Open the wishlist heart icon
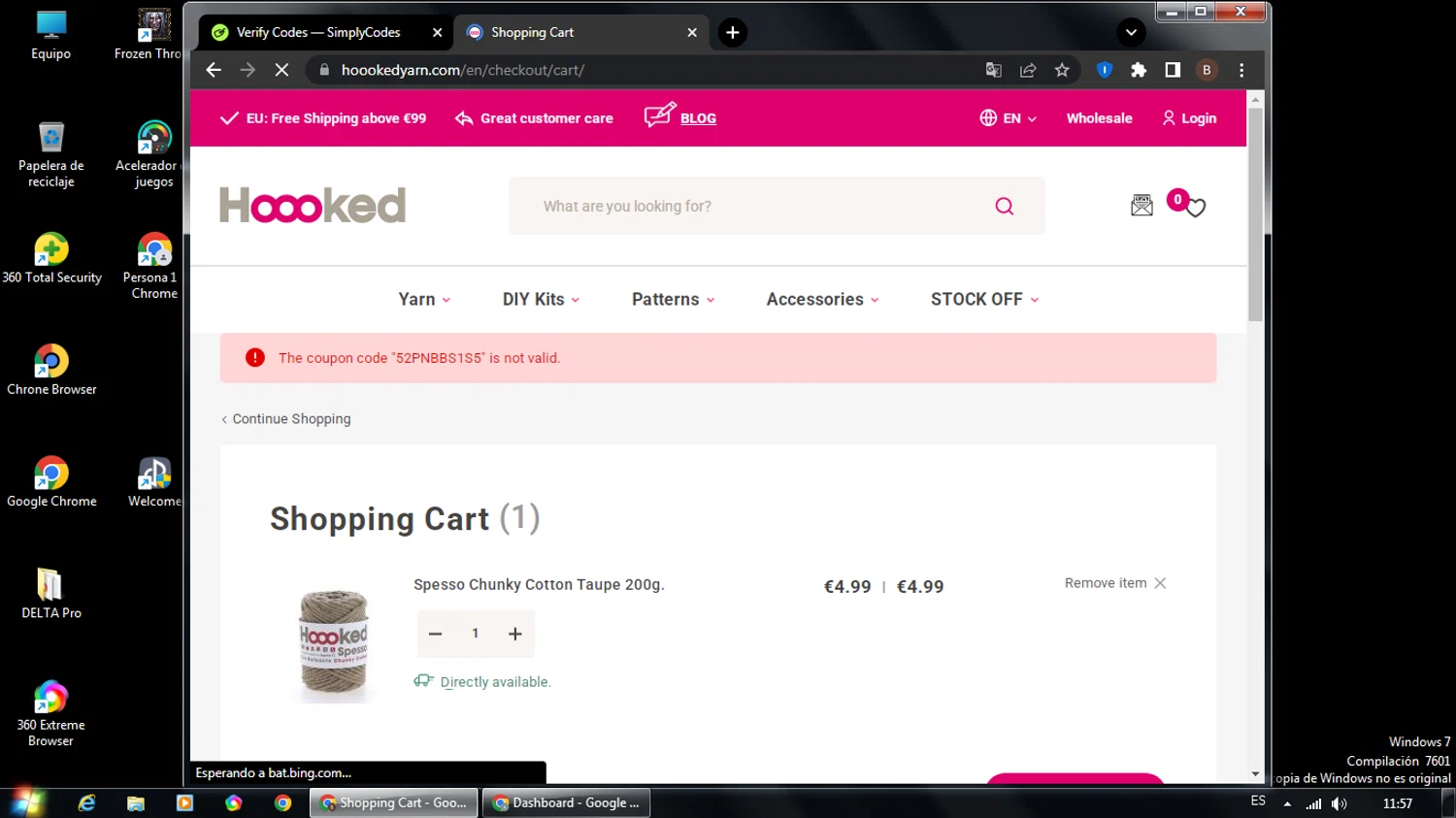 tap(1195, 208)
